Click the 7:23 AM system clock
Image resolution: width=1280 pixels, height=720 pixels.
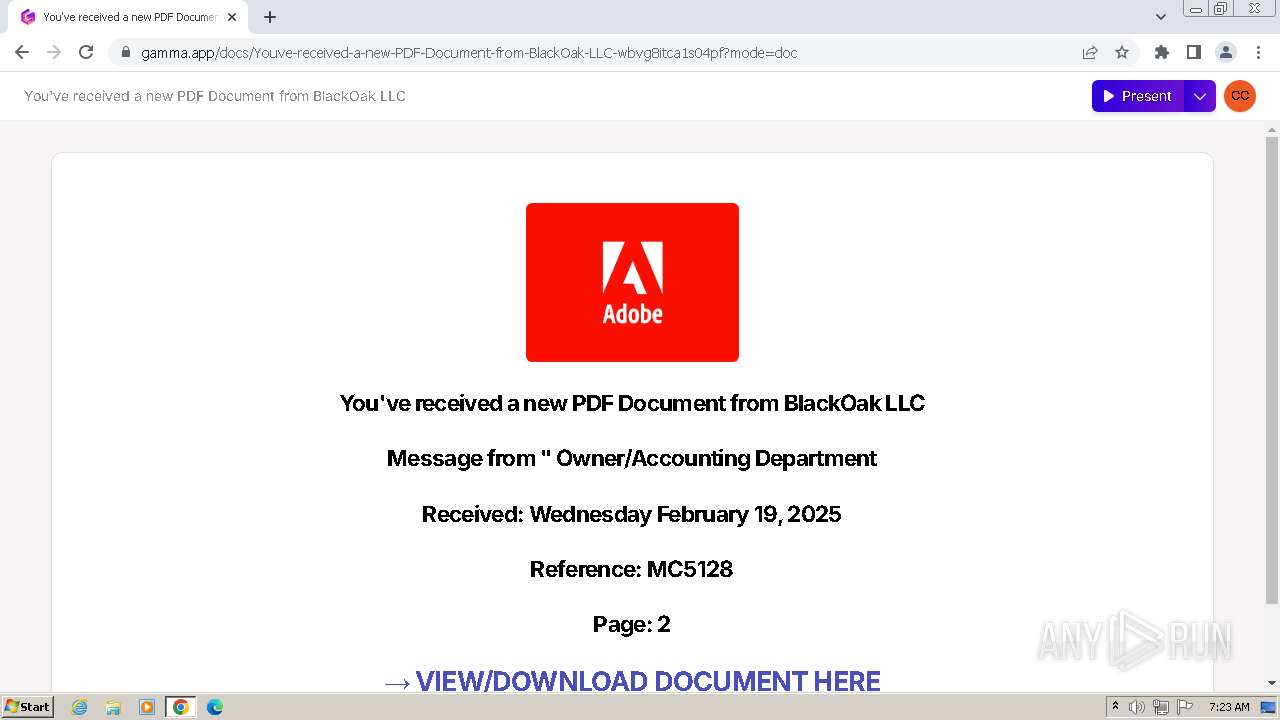click(1229, 707)
